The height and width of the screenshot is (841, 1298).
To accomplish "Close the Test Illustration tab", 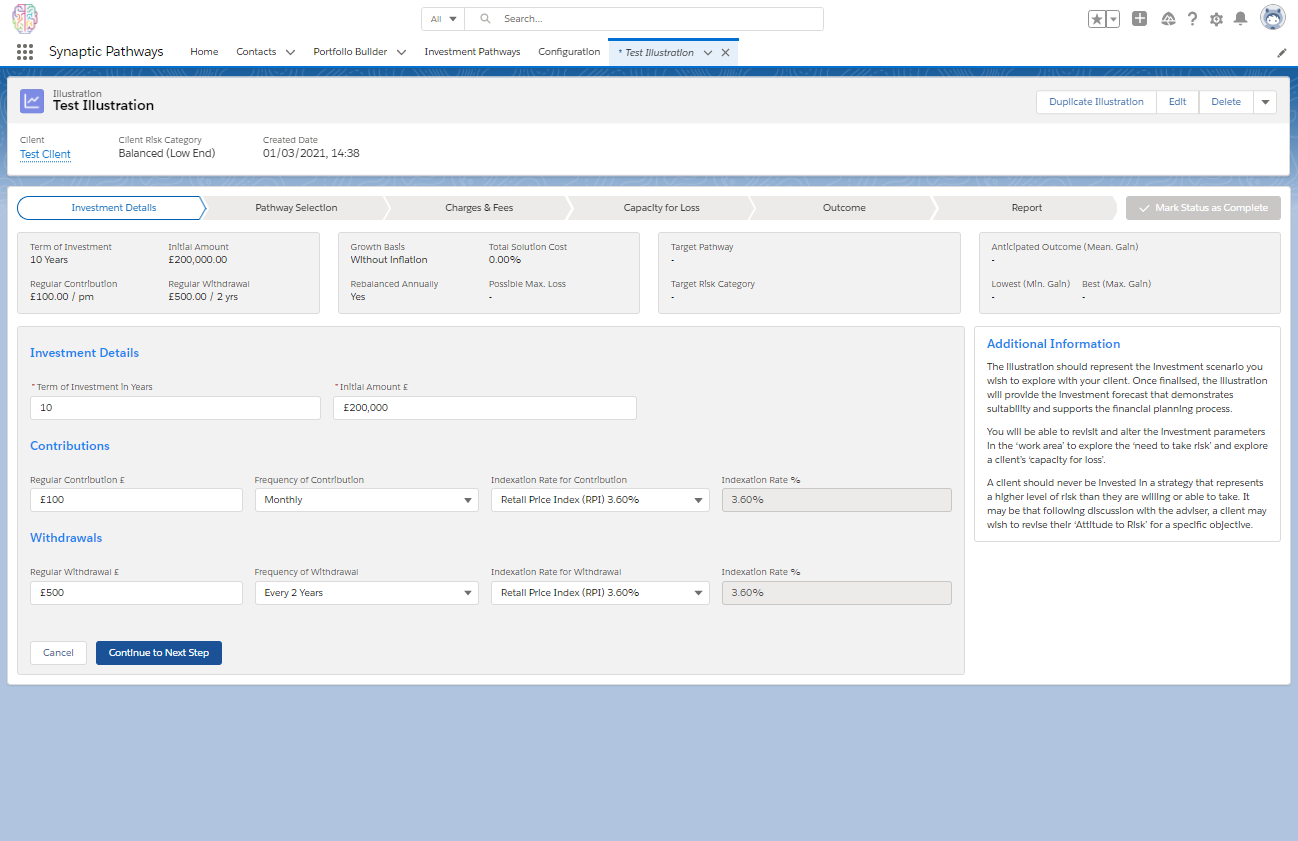I will (x=725, y=52).
